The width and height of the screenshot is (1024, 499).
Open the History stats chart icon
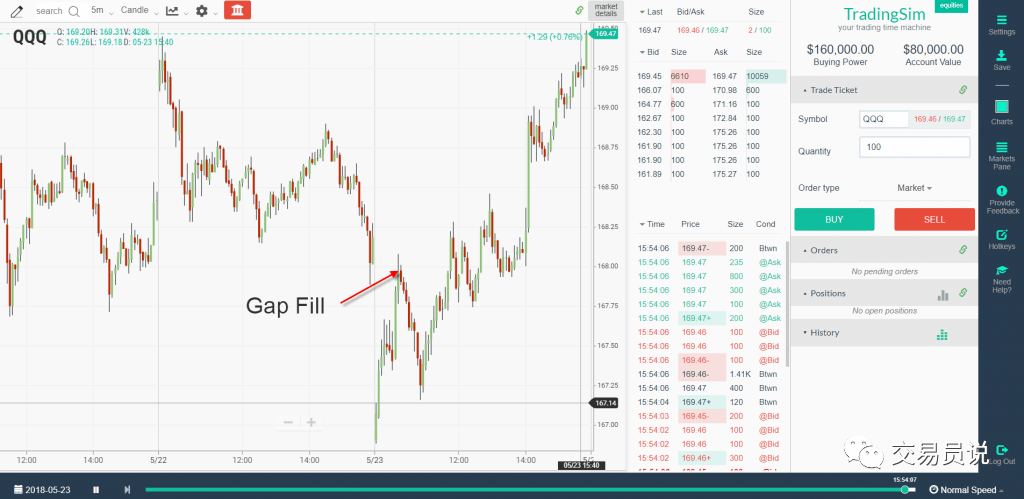tap(942, 334)
